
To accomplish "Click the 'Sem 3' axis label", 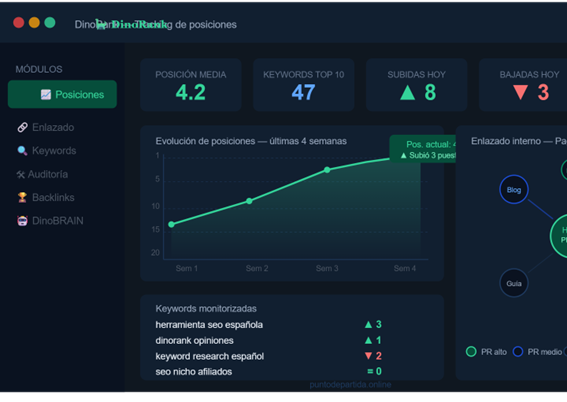I will (327, 269).
